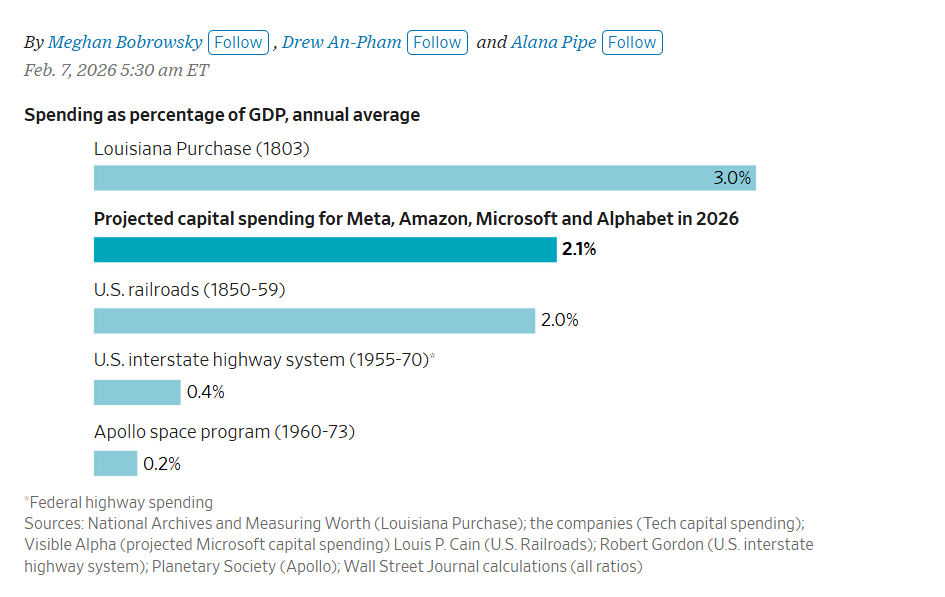
Task: Open Meghan Bobrowsky's author page
Action: (125, 42)
